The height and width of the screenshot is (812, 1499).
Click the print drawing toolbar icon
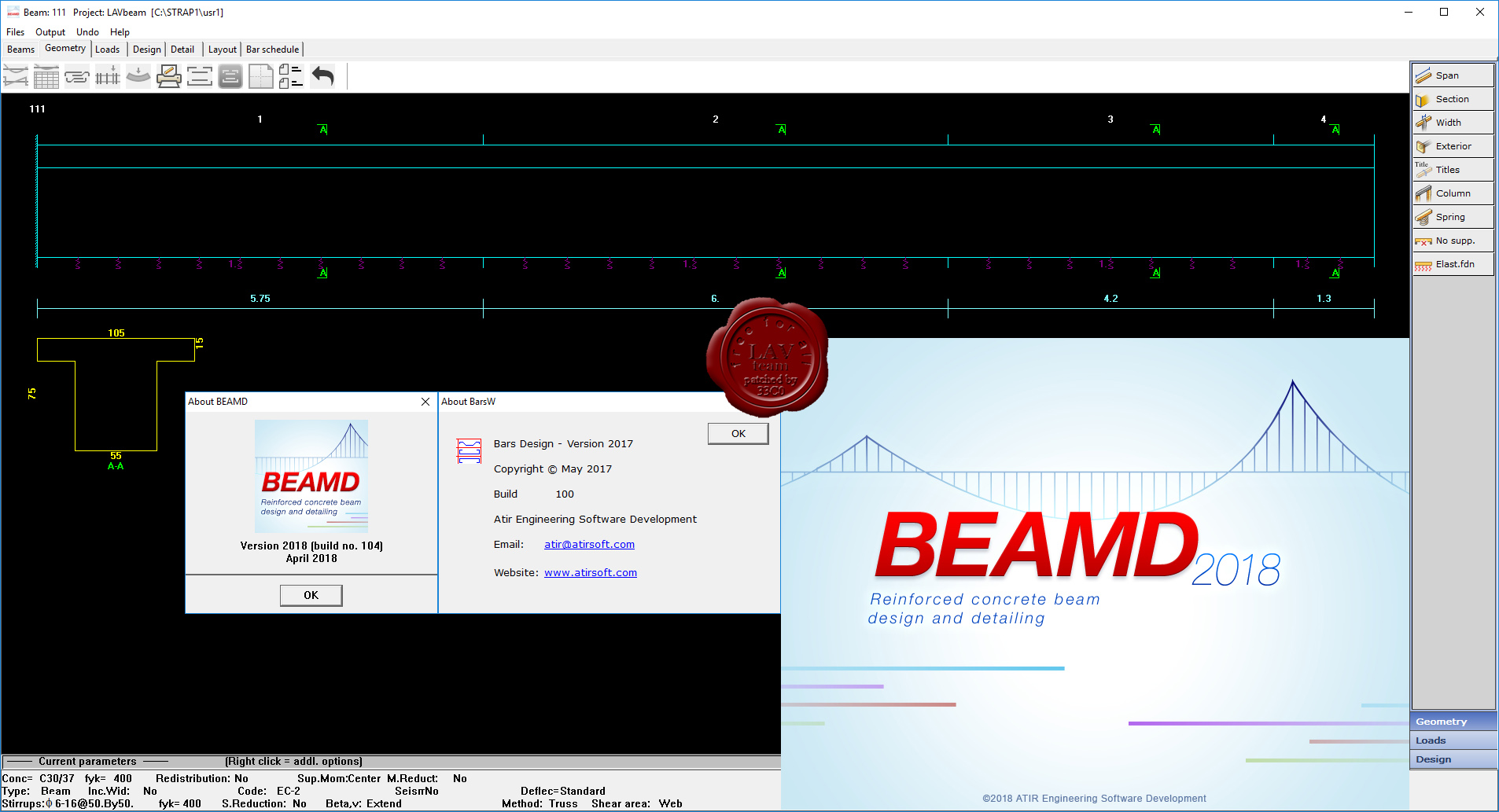pos(169,76)
